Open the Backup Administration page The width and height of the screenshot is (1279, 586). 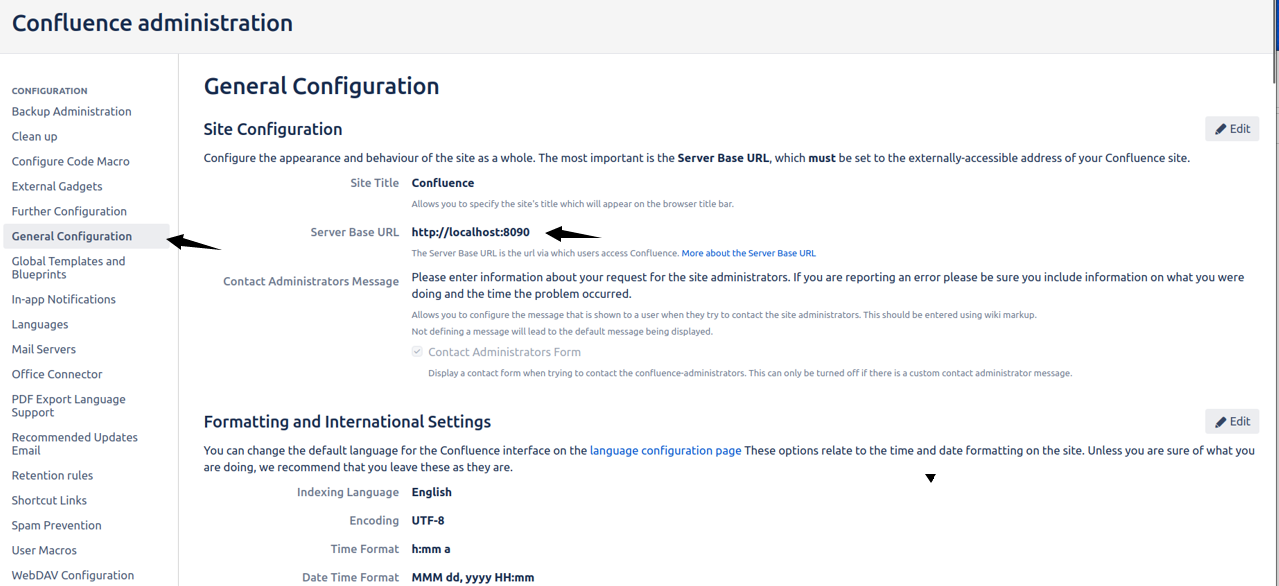coord(71,111)
